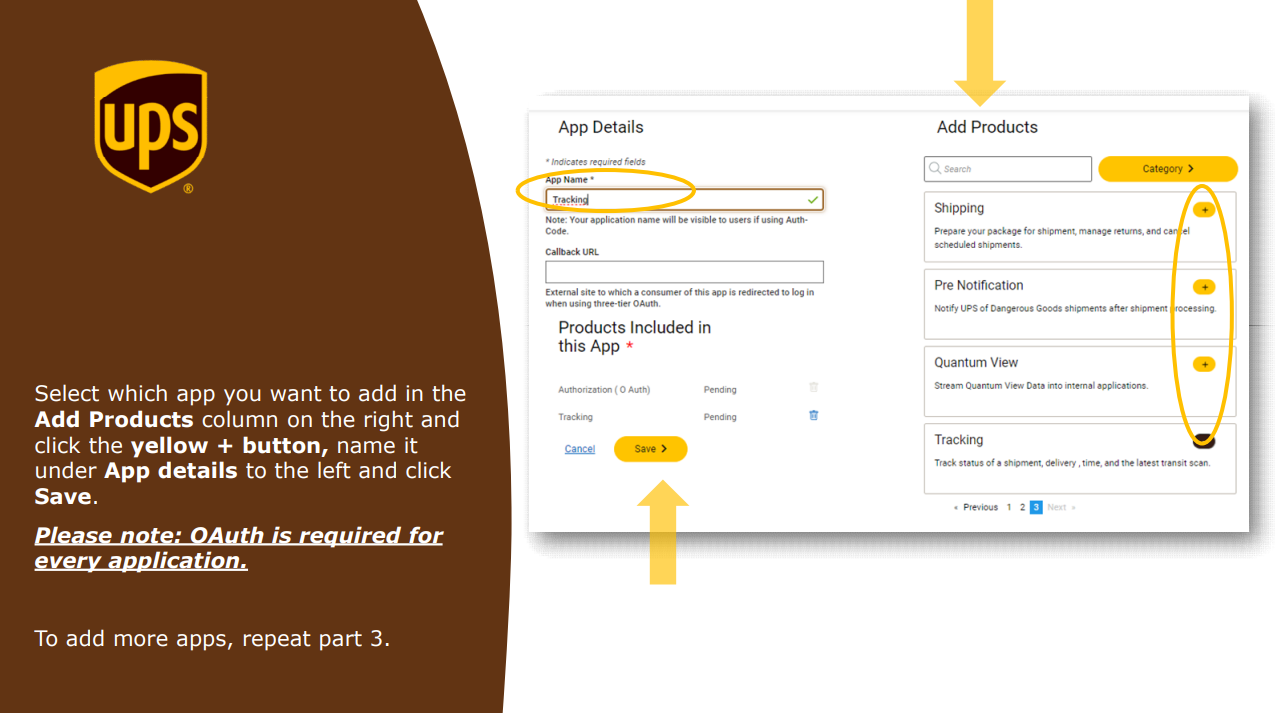
Task: Add Quantum View using the plus button
Action: [x=1204, y=364]
